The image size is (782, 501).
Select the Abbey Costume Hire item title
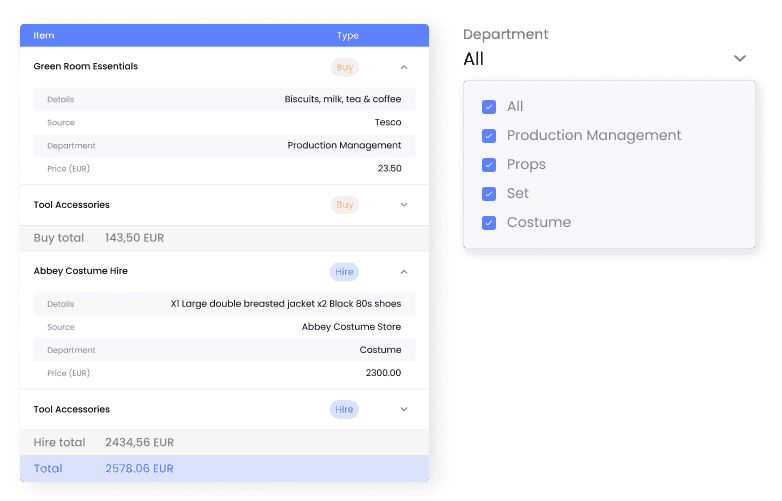(81, 271)
